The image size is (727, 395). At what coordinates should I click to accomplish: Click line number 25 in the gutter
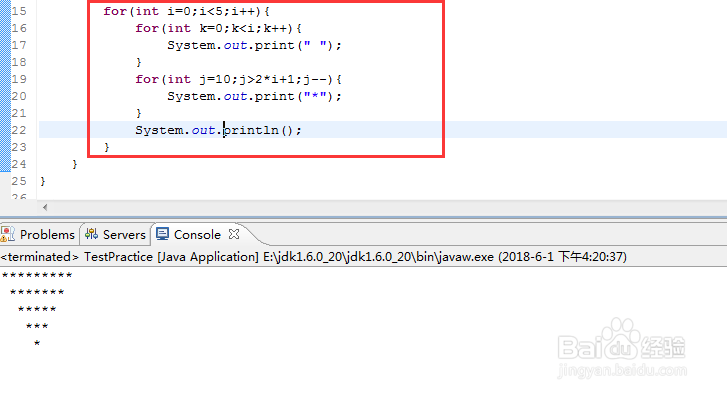click(19, 181)
